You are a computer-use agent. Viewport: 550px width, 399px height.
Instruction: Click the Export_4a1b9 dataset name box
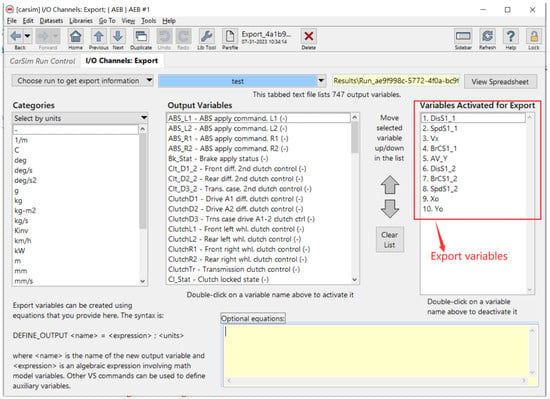click(267, 37)
